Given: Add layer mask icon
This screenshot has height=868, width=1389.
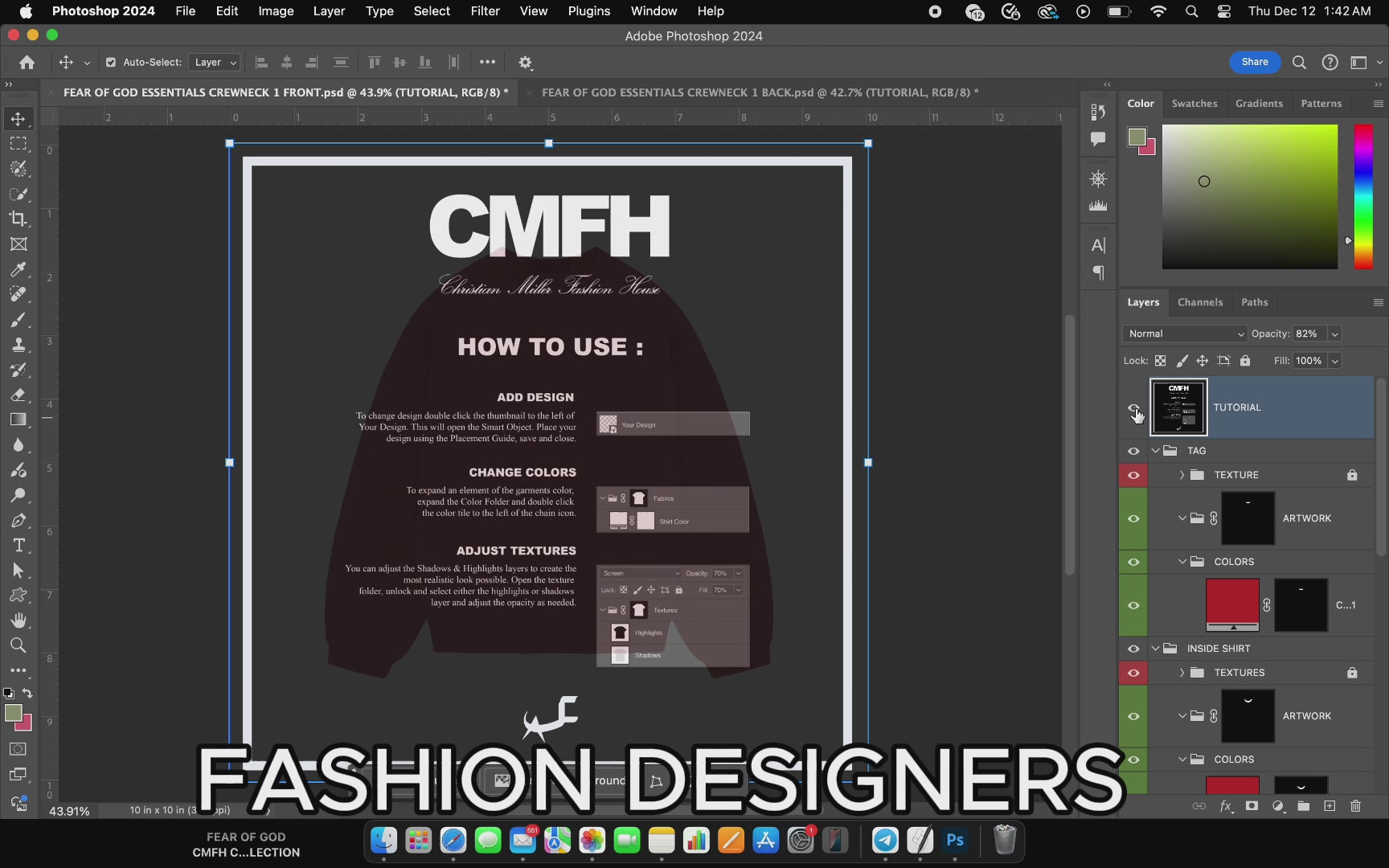Looking at the screenshot, I should coord(1252,806).
